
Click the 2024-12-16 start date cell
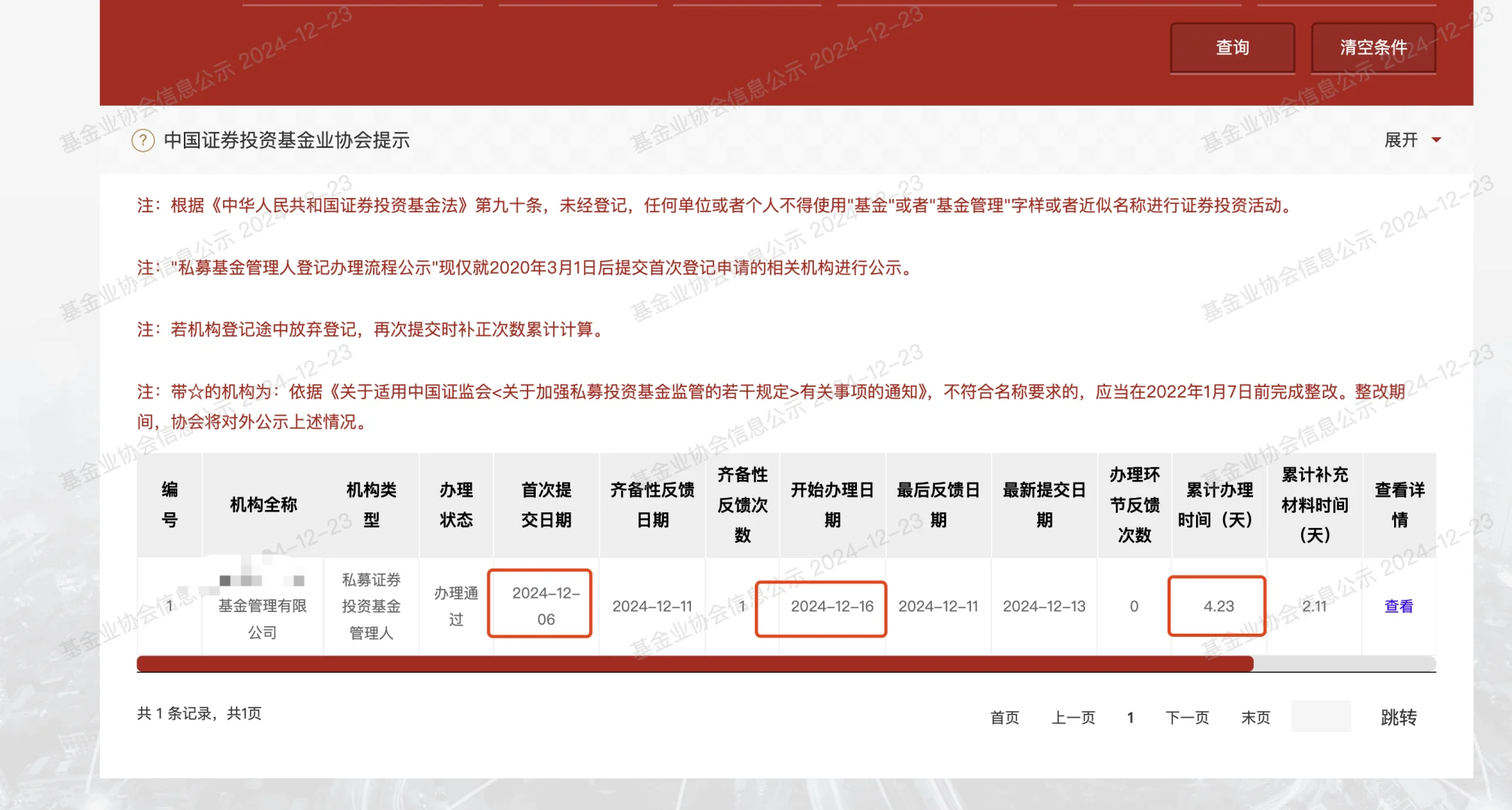click(x=832, y=606)
